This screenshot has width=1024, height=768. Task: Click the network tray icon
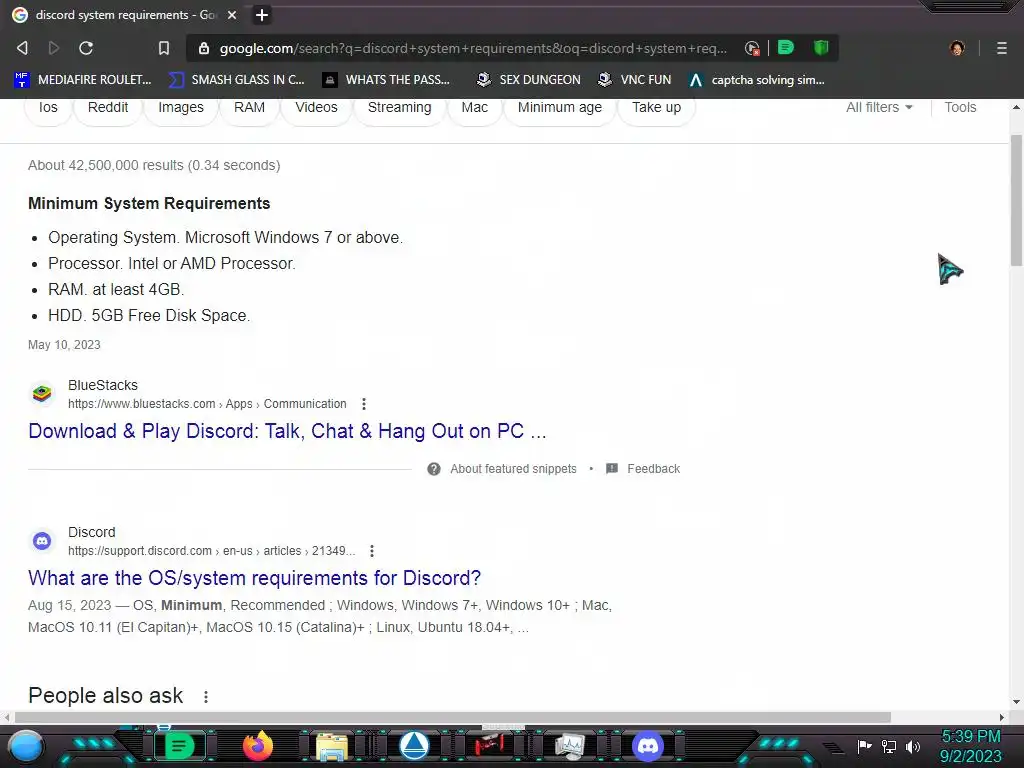tap(889, 746)
